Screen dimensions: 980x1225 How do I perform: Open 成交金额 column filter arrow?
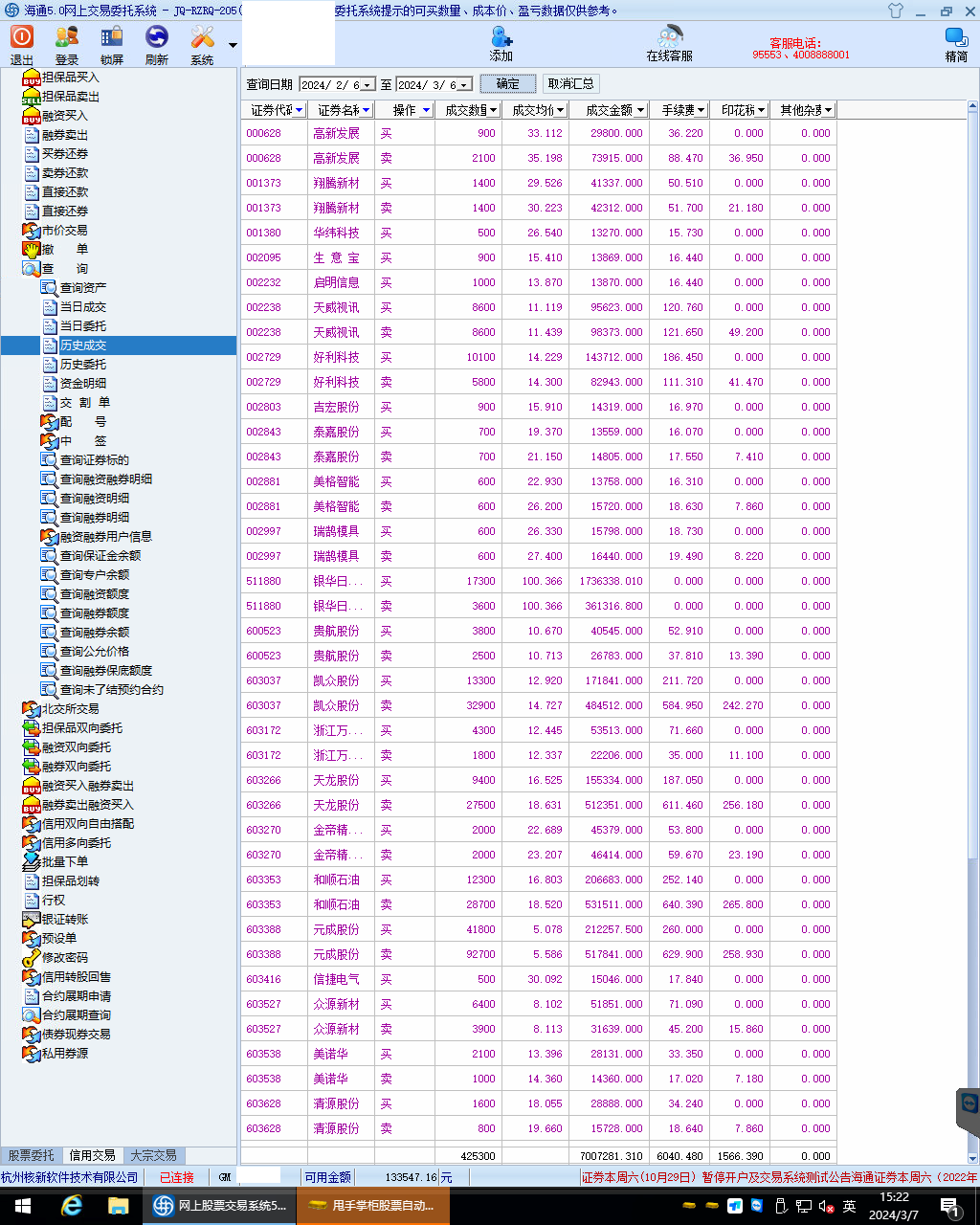640,110
